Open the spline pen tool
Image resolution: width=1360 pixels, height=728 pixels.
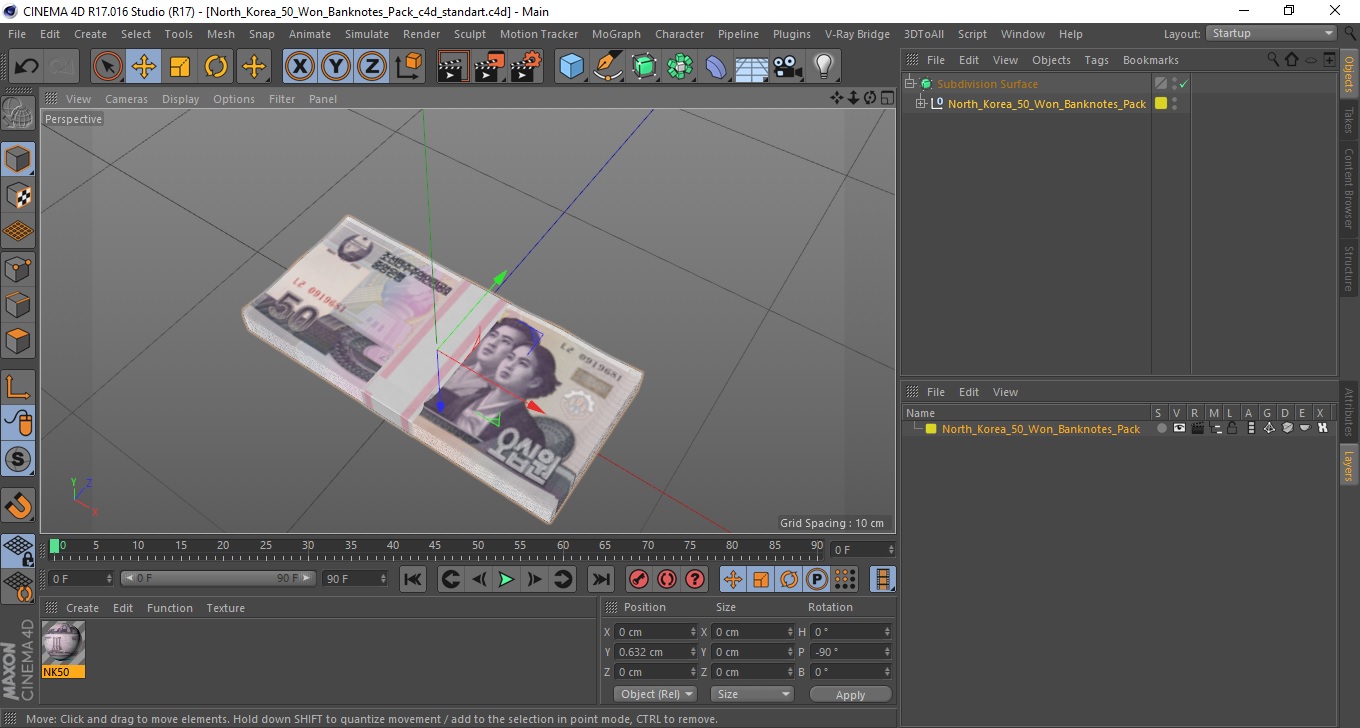click(608, 67)
